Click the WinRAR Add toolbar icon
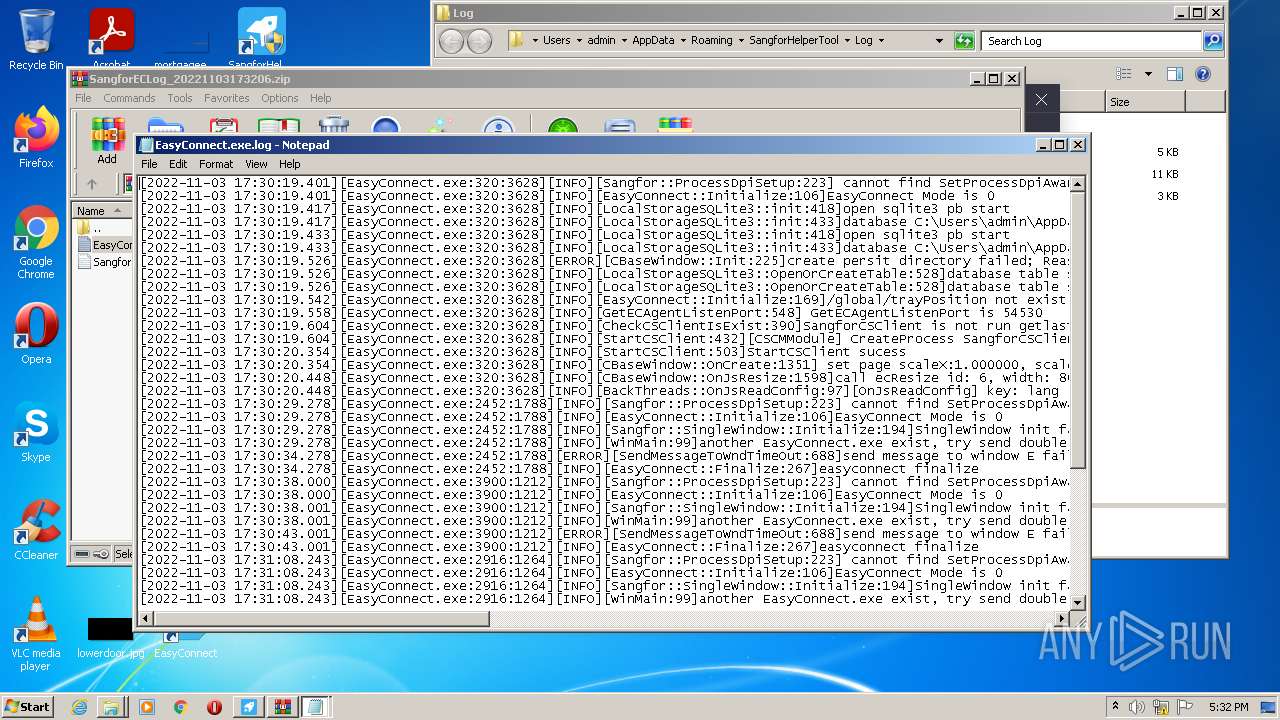1280x720 pixels. click(x=107, y=140)
